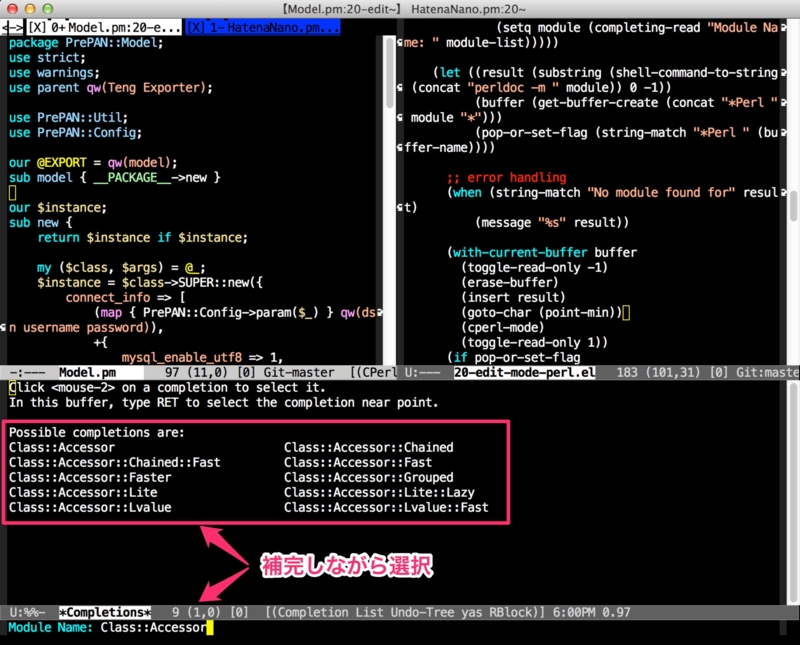Click the ";; error handling" comment
The width and height of the screenshot is (800, 645).
click(507, 178)
